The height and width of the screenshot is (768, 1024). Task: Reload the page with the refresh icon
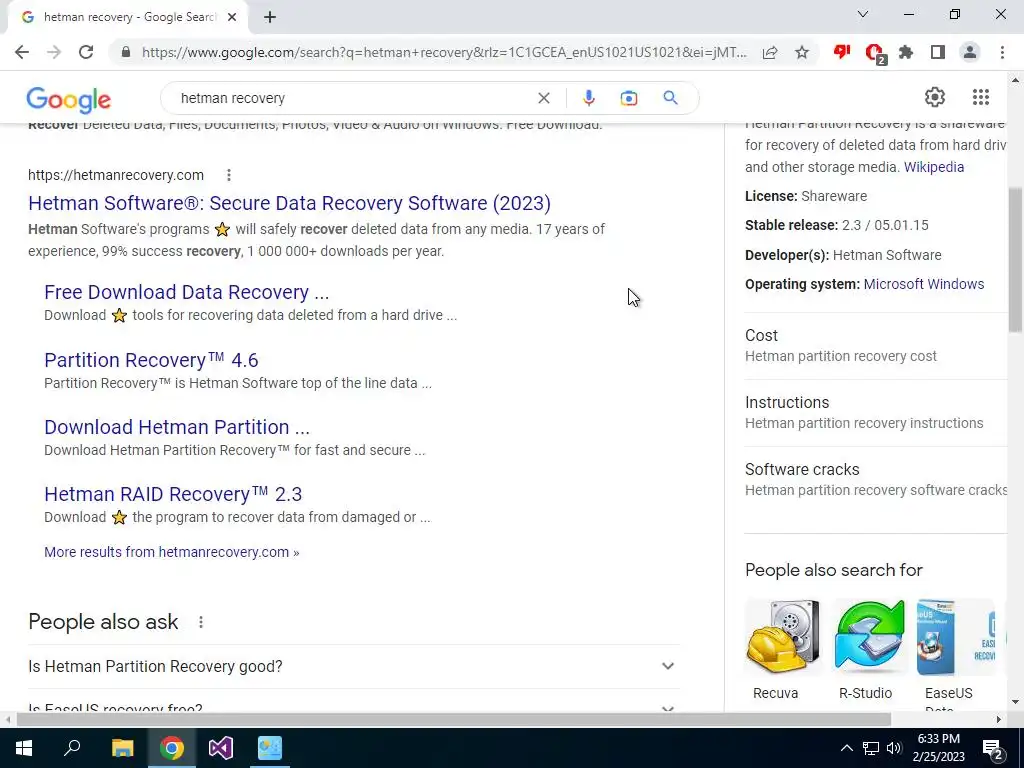coord(86,52)
